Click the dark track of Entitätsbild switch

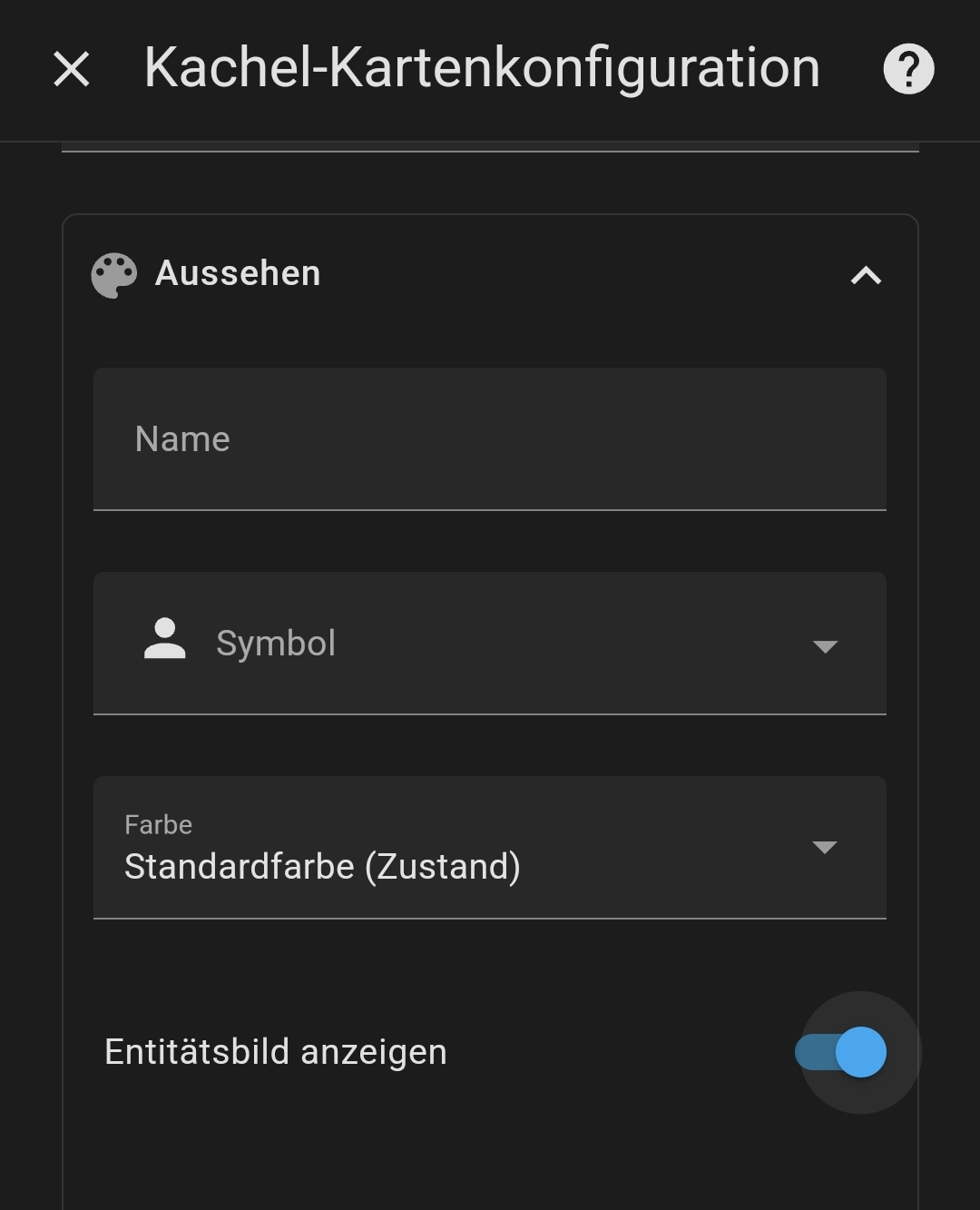pos(810,1053)
